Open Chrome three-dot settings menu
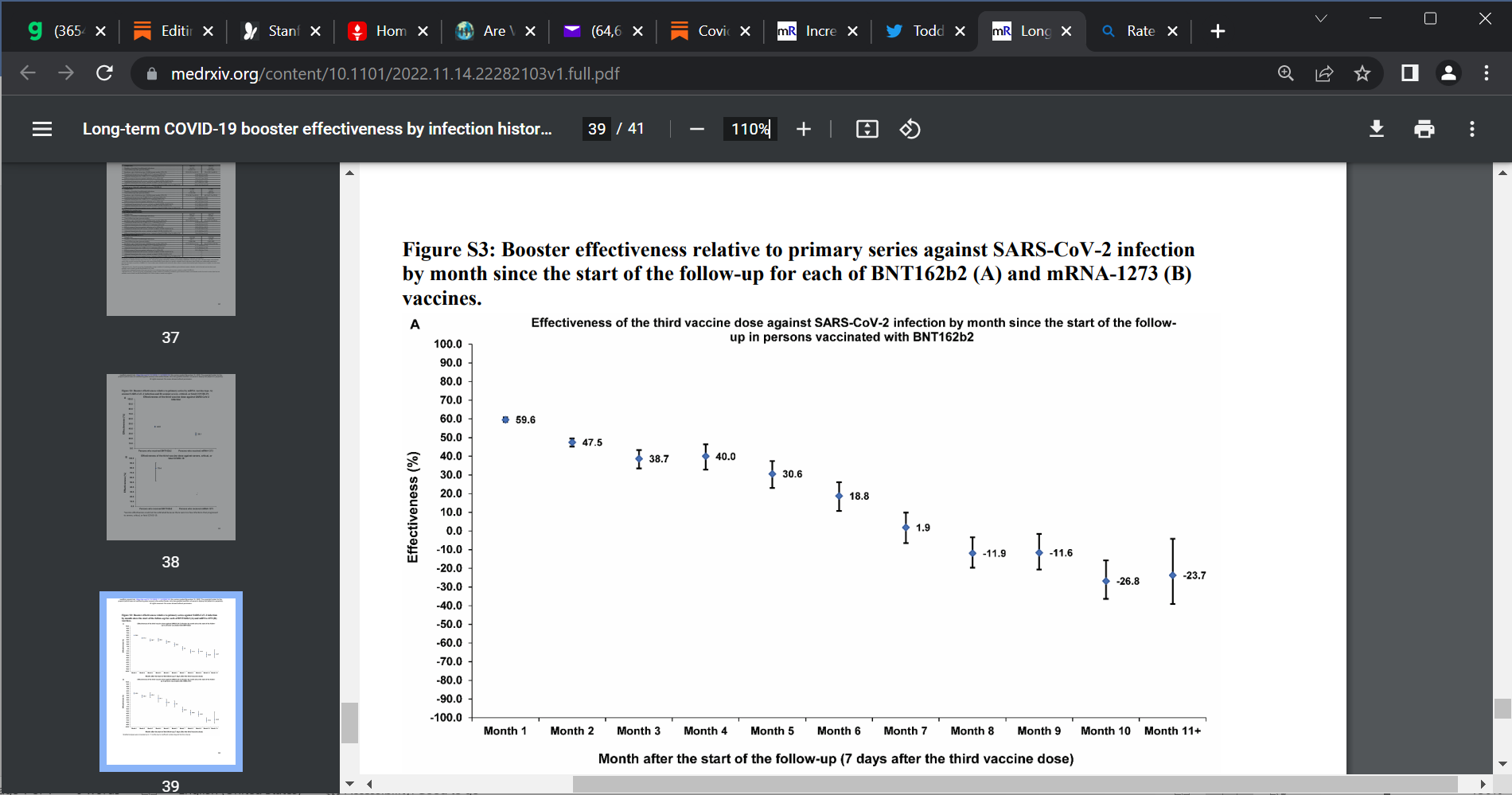The image size is (1512, 795). click(1487, 73)
